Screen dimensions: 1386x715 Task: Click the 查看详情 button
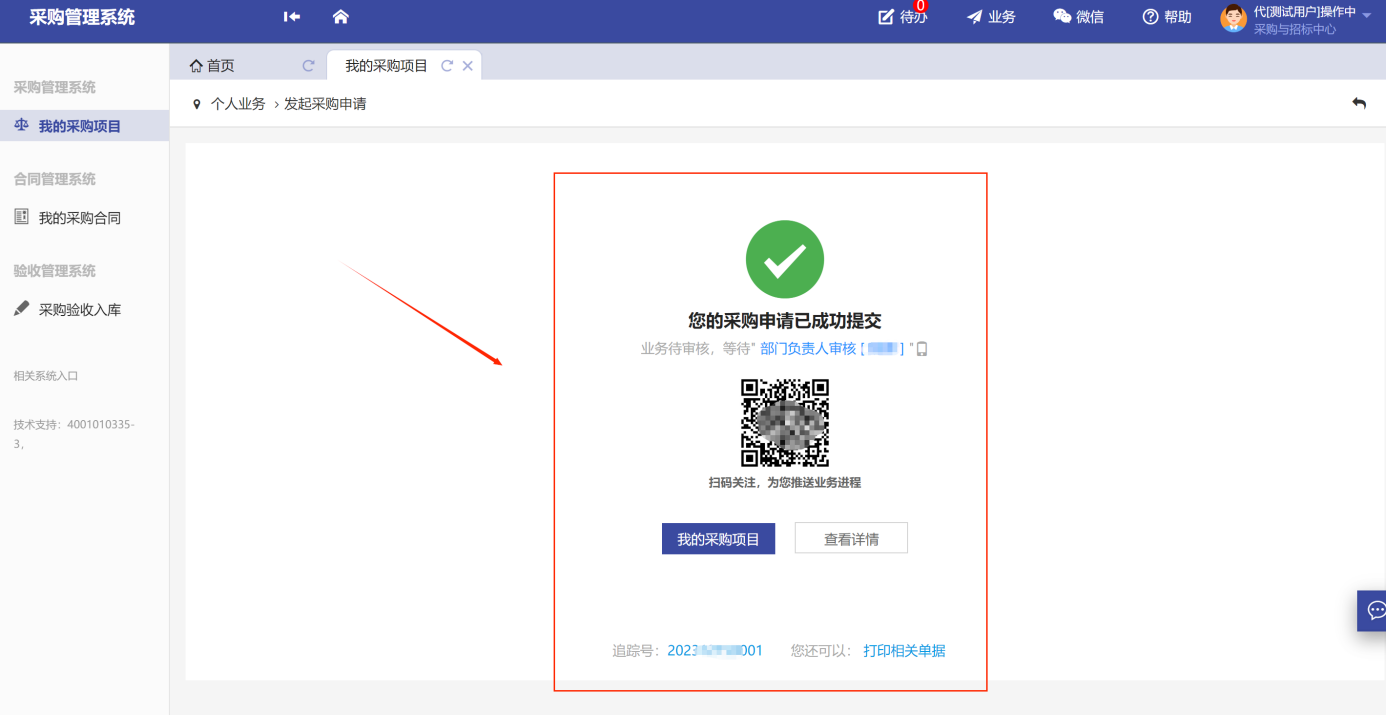pos(851,539)
